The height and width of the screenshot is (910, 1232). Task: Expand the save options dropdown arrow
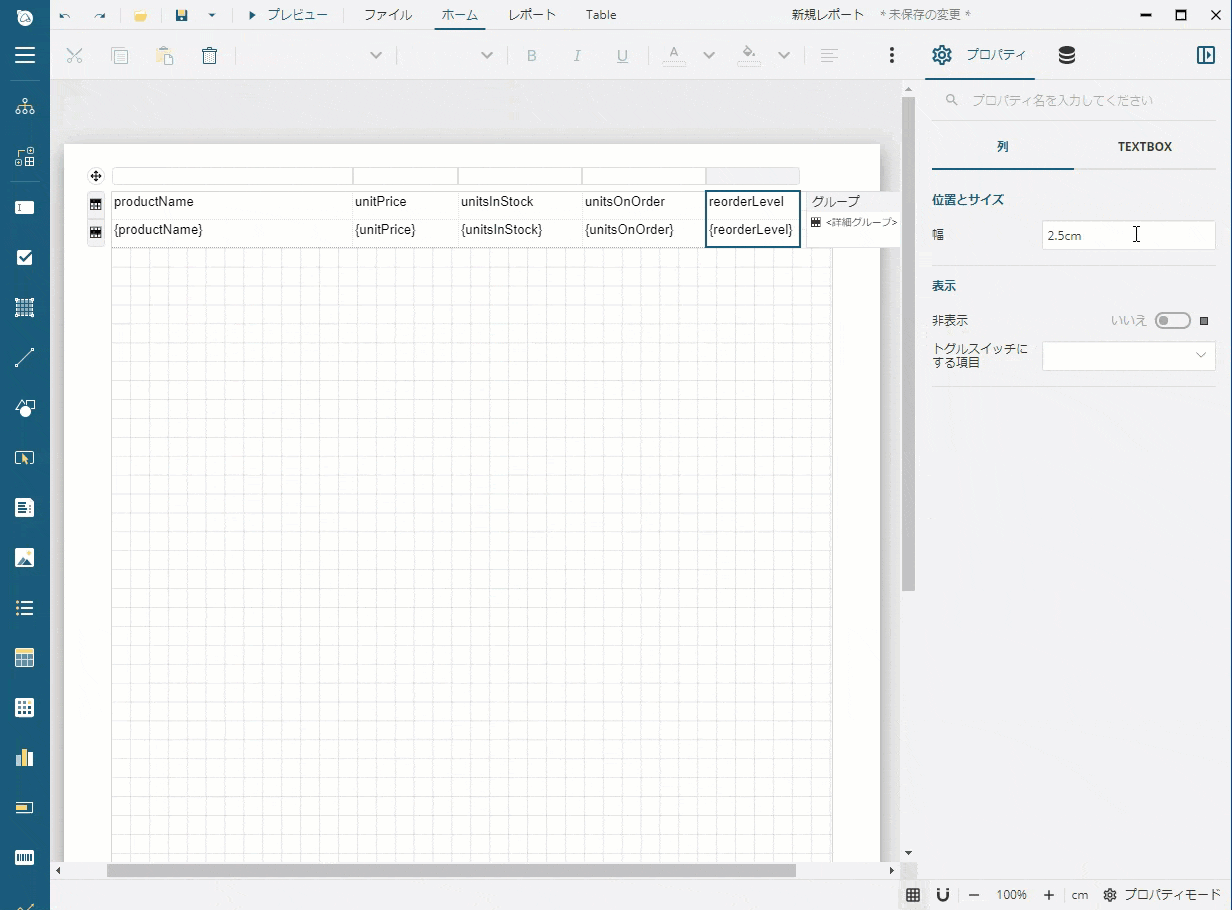pos(211,15)
